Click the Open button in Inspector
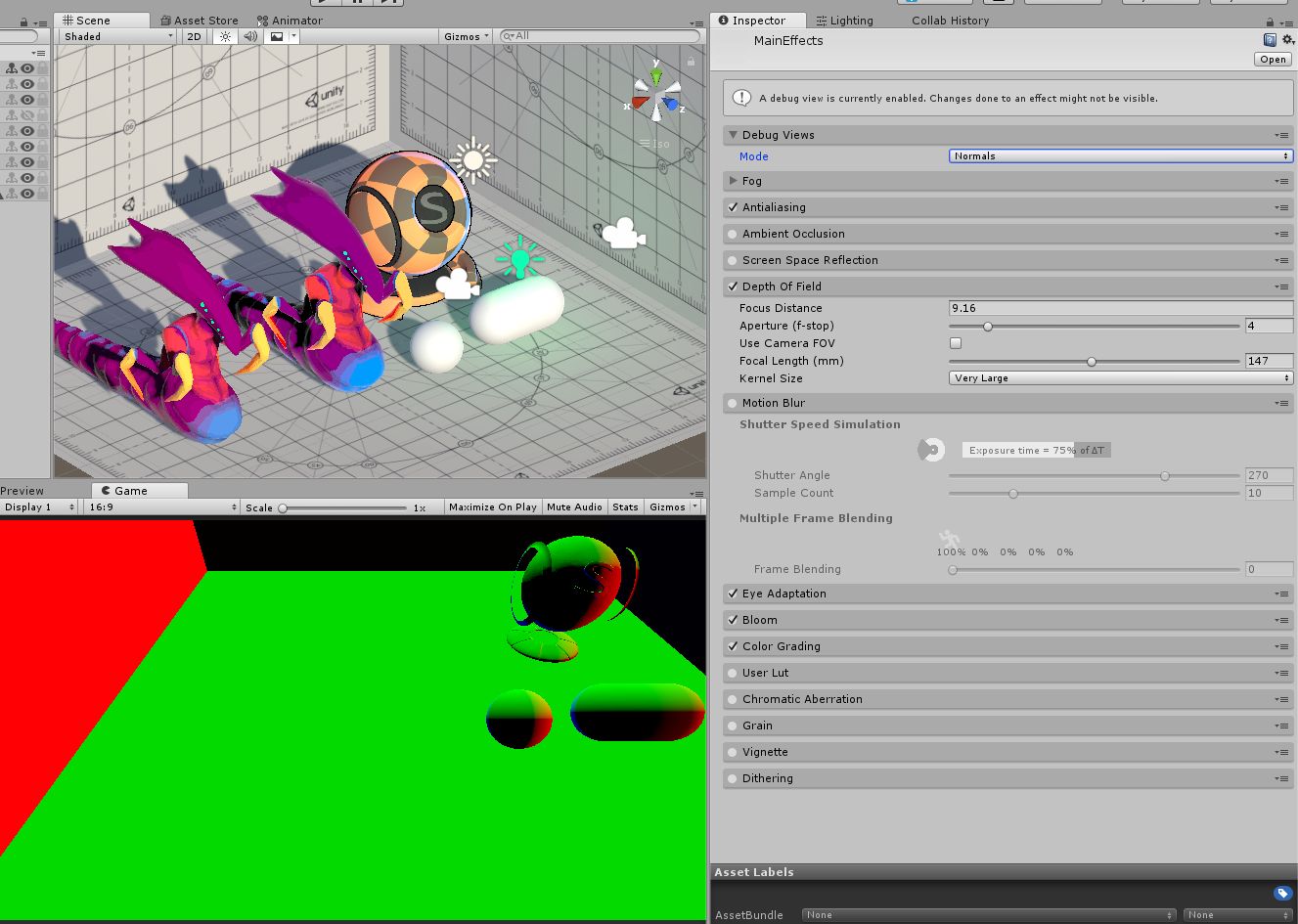 (x=1273, y=60)
